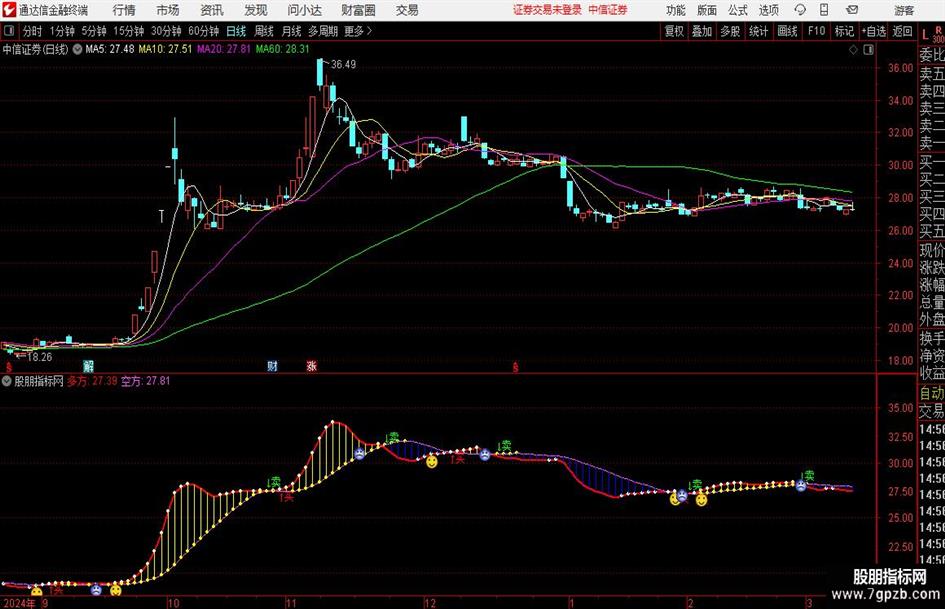Open the 资讯 menu
This screenshot has width=945, height=609.
coord(212,10)
